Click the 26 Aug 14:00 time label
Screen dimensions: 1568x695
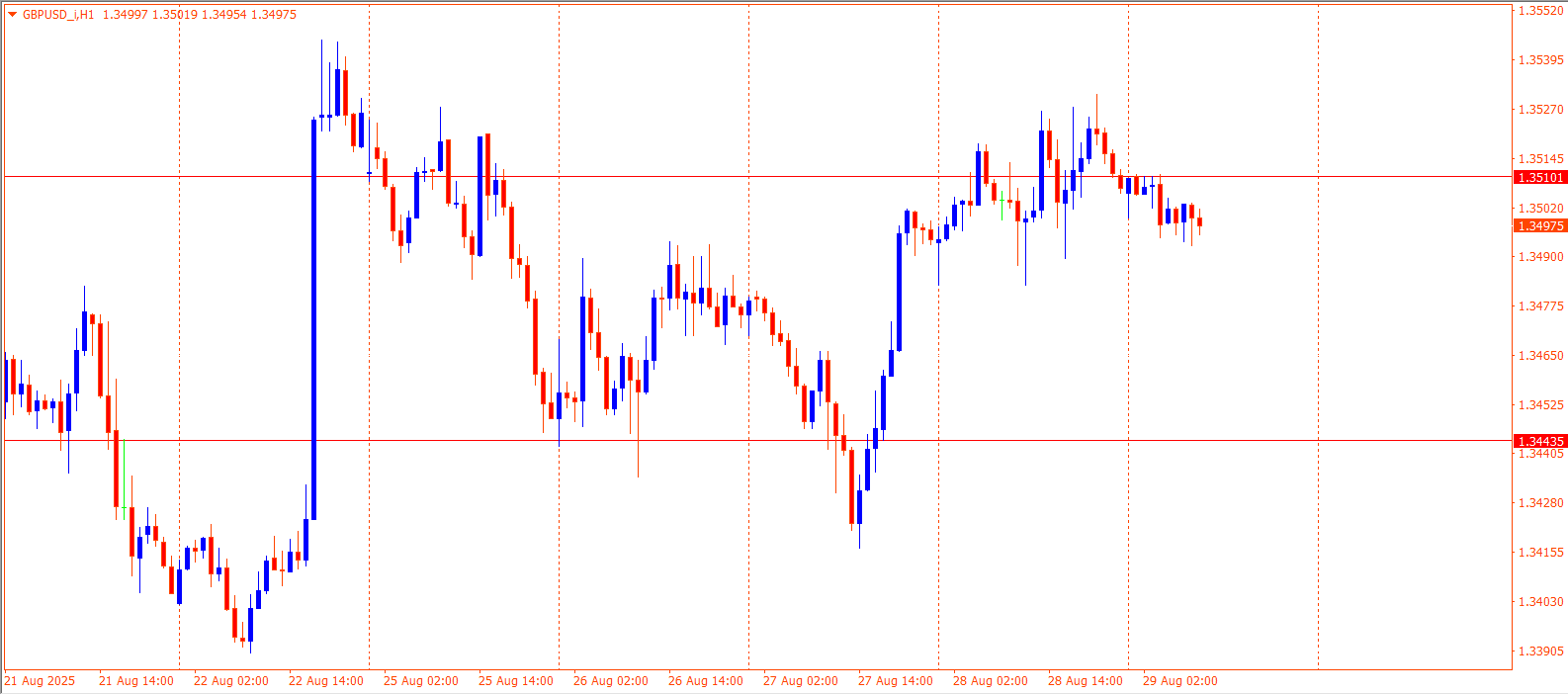point(706,681)
